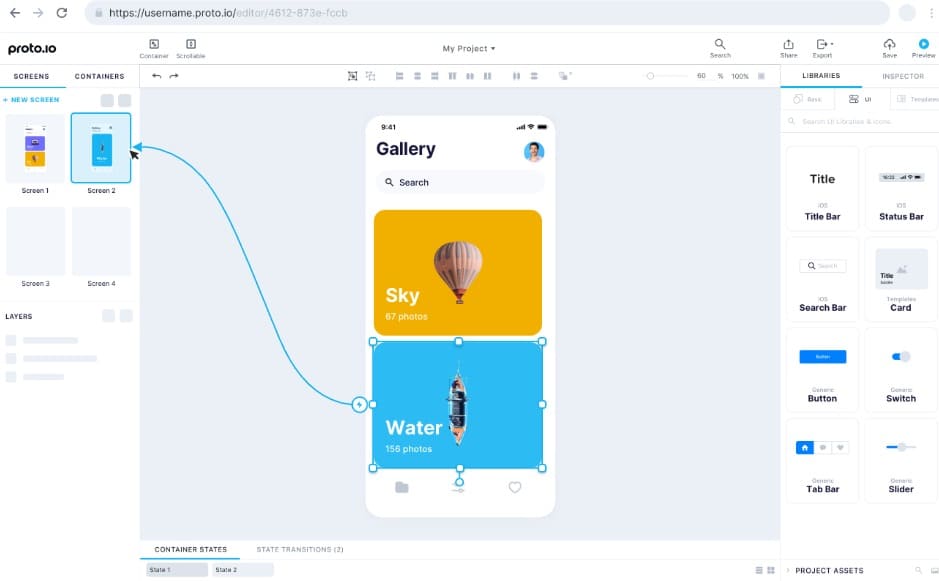Launch the Preview play button
Screen dimensions: 939x581
point(923,44)
